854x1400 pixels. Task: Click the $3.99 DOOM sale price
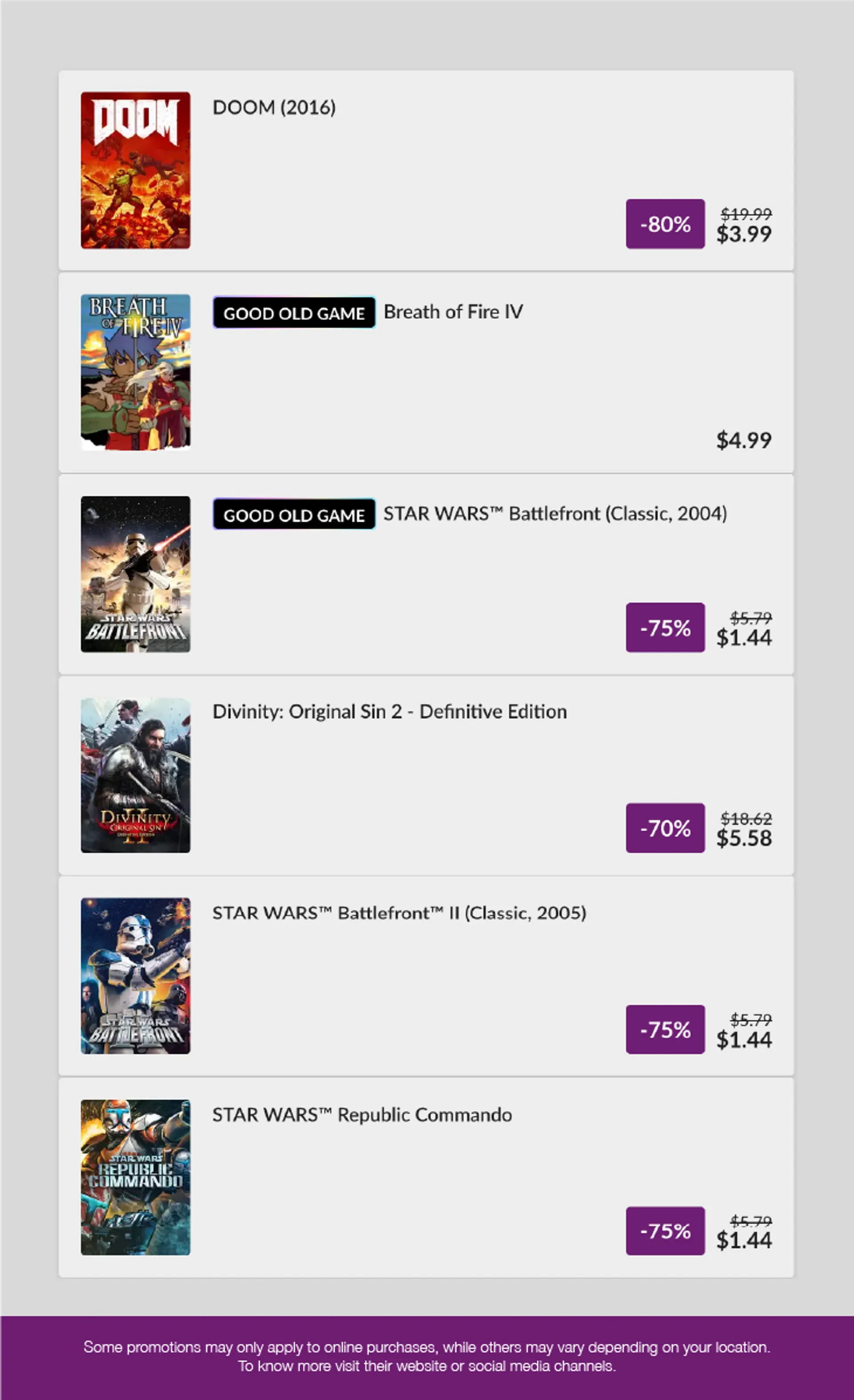(744, 234)
